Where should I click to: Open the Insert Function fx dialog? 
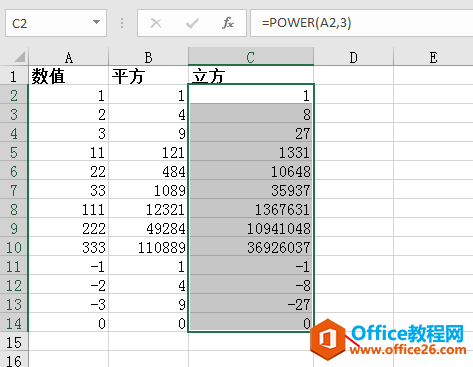228,23
